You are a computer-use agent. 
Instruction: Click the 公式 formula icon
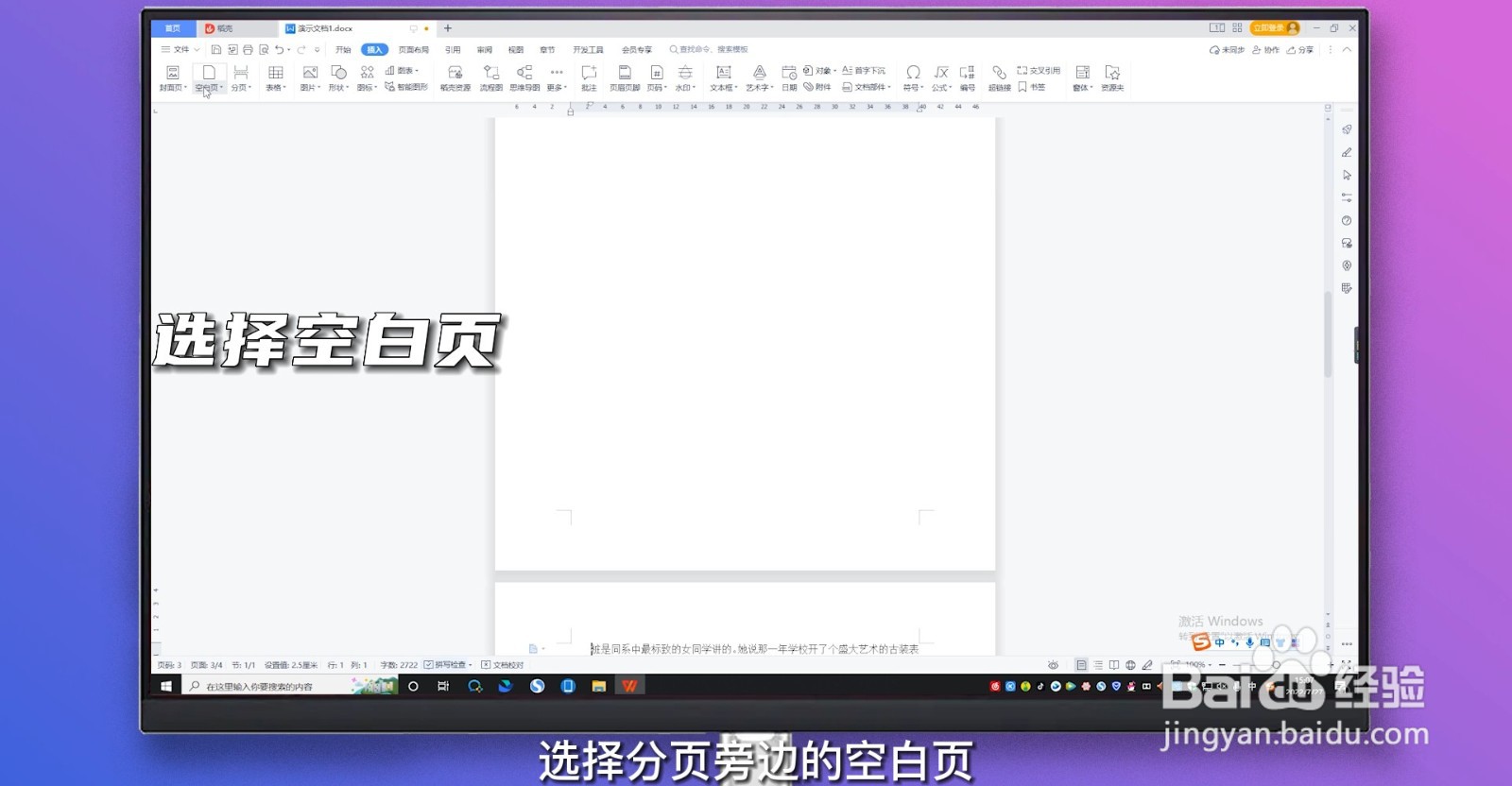941,73
